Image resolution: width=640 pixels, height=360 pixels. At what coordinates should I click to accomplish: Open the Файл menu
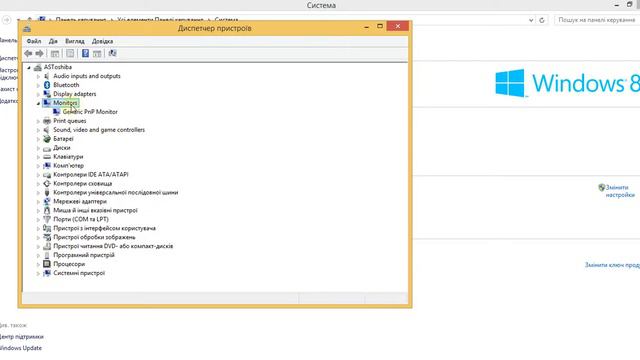tap(34, 41)
